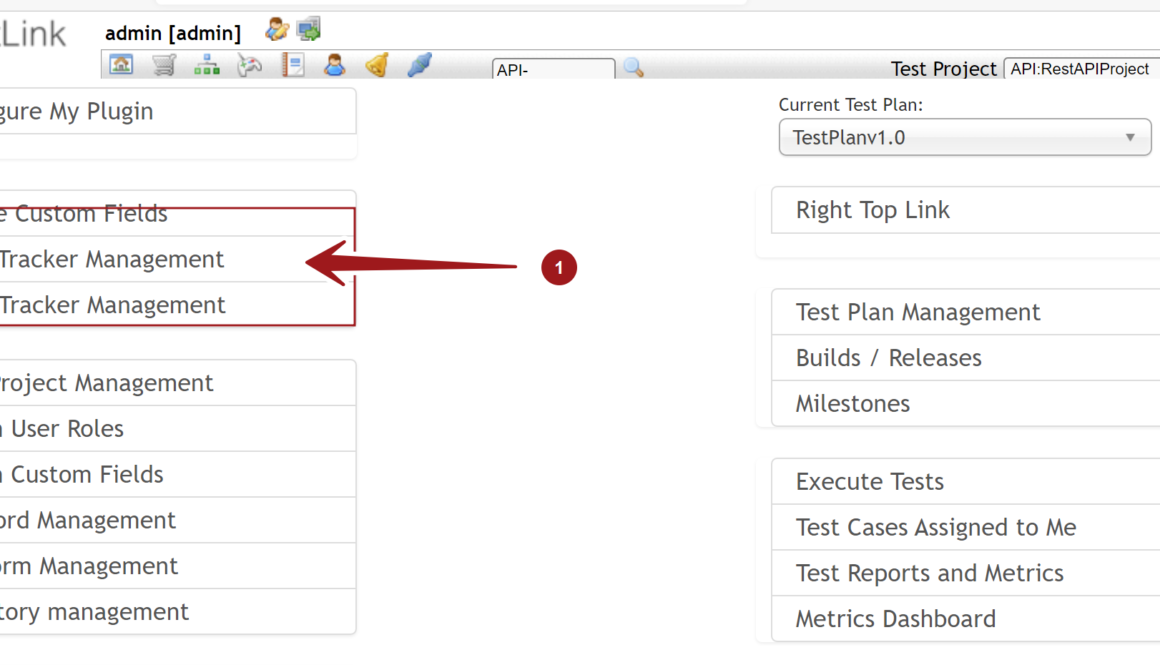
Task: Open Test Cases Assigned to Me
Action: pos(935,528)
